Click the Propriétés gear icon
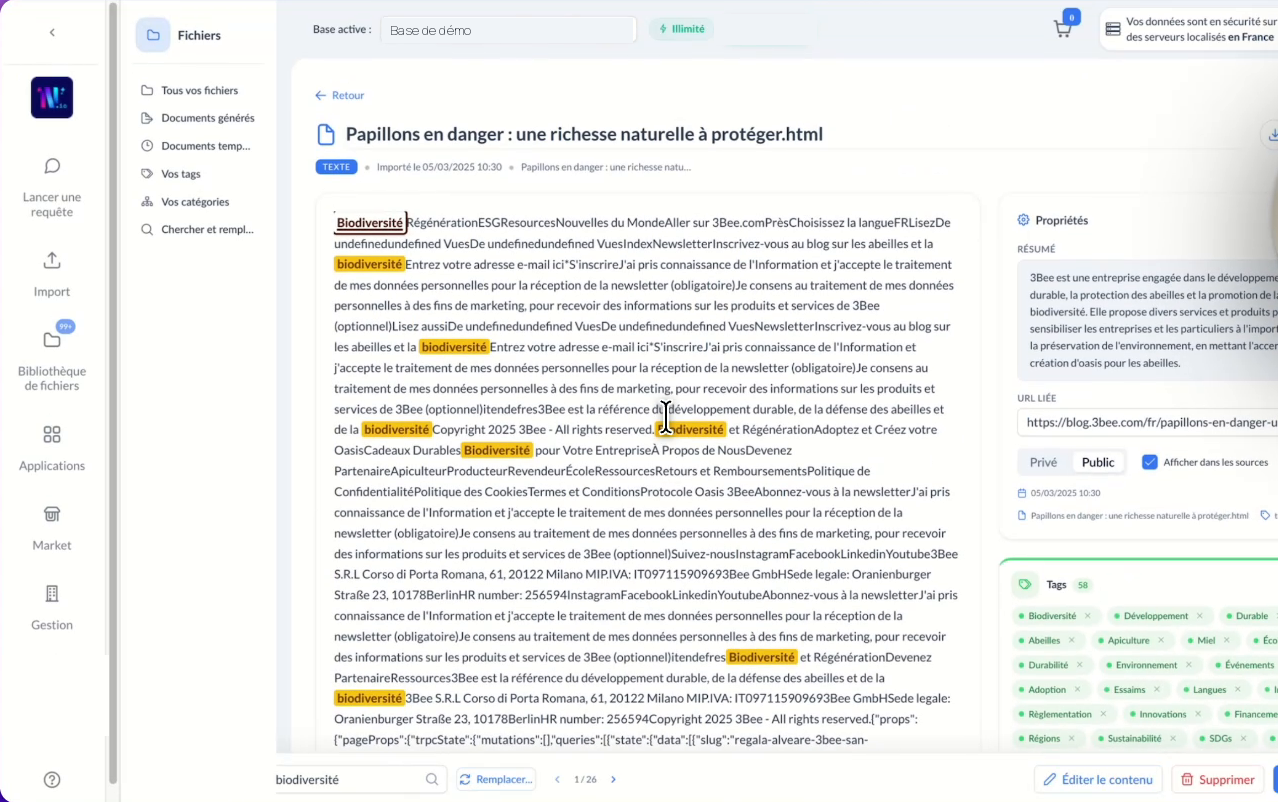Image resolution: width=1278 pixels, height=802 pixels. [x=1023, y=220]
